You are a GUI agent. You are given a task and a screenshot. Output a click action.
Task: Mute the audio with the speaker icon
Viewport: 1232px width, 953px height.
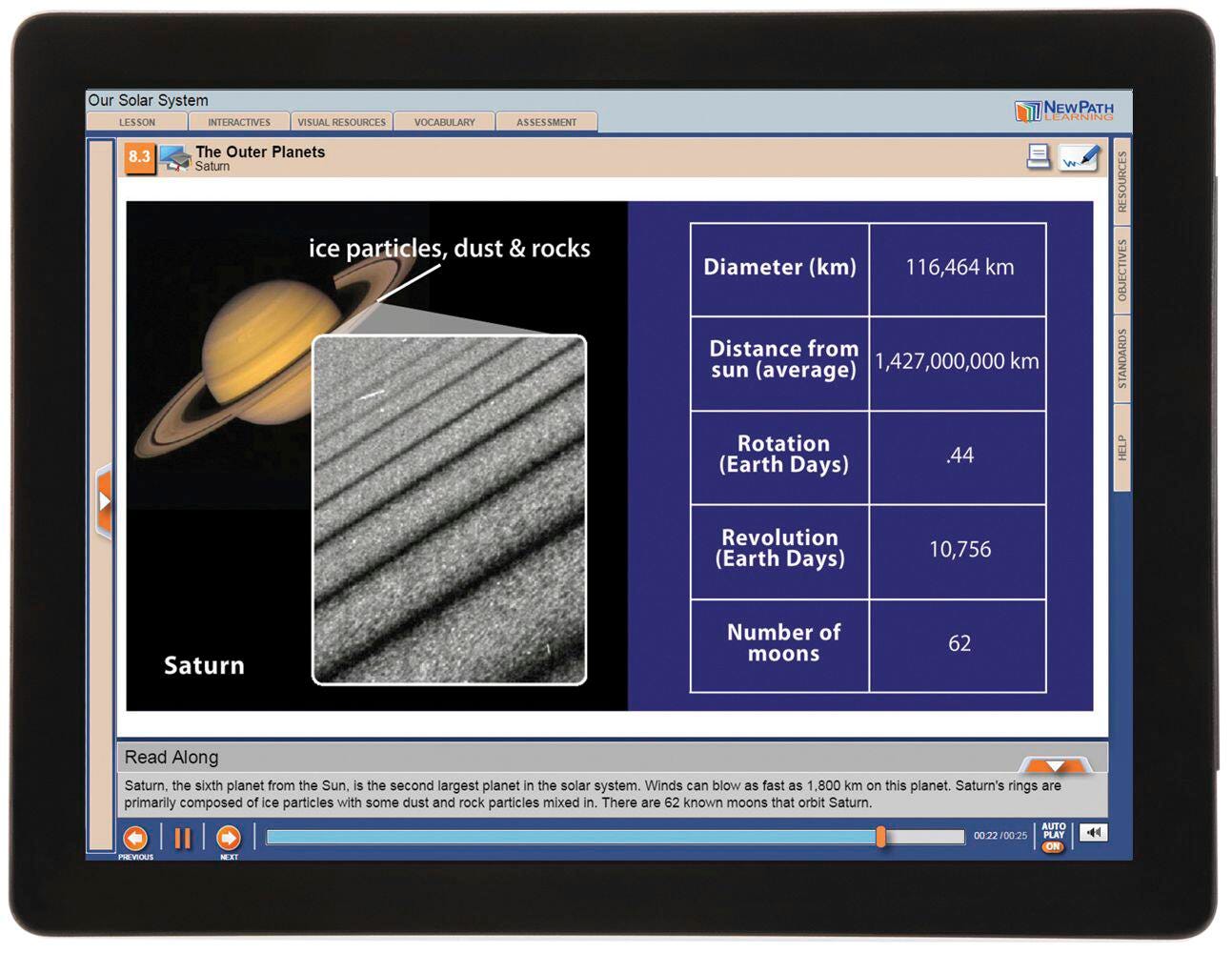pos(1093,833)
